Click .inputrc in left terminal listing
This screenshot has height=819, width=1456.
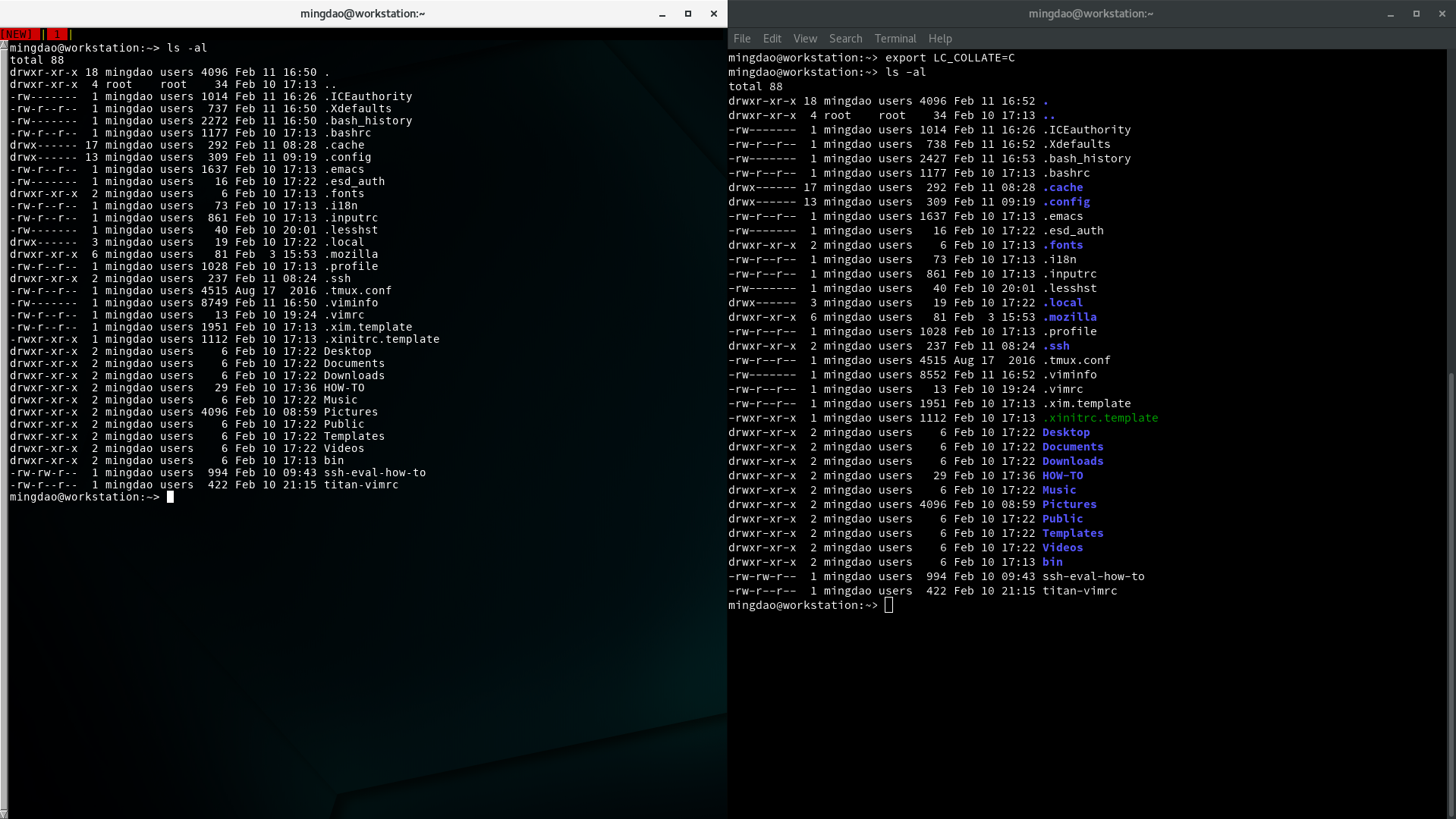point(351,218)
